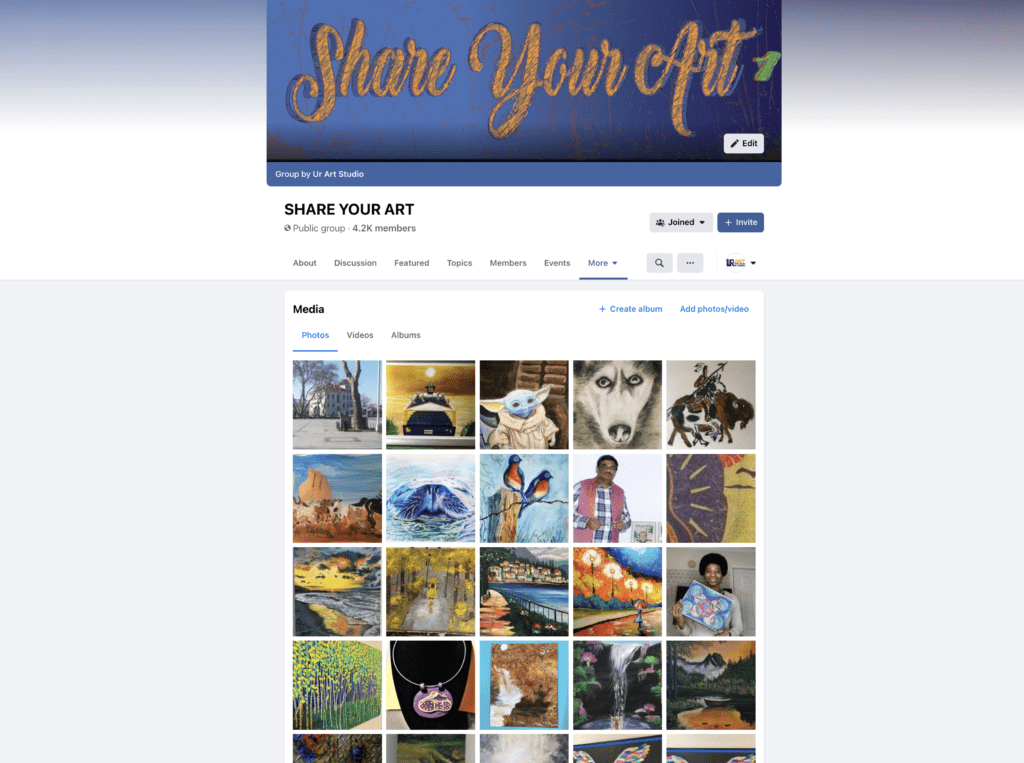Open the Joined dropdown
Screen dimensions: 1024x763
pos(680,222)
